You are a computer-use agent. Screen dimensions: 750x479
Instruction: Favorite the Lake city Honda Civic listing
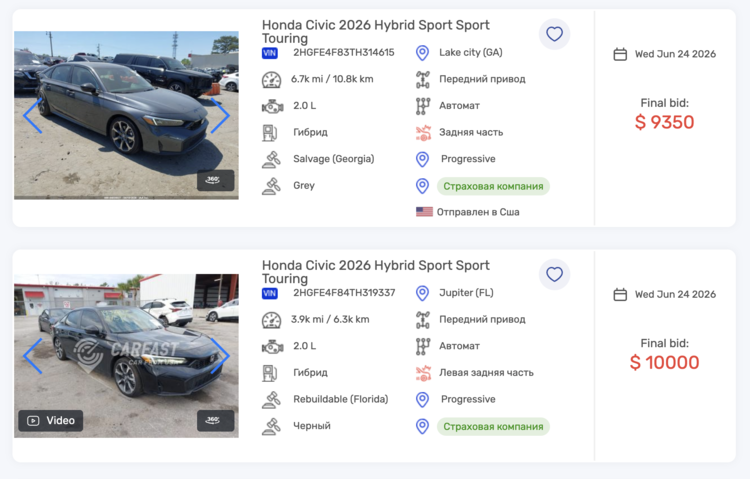pos(554,34)
